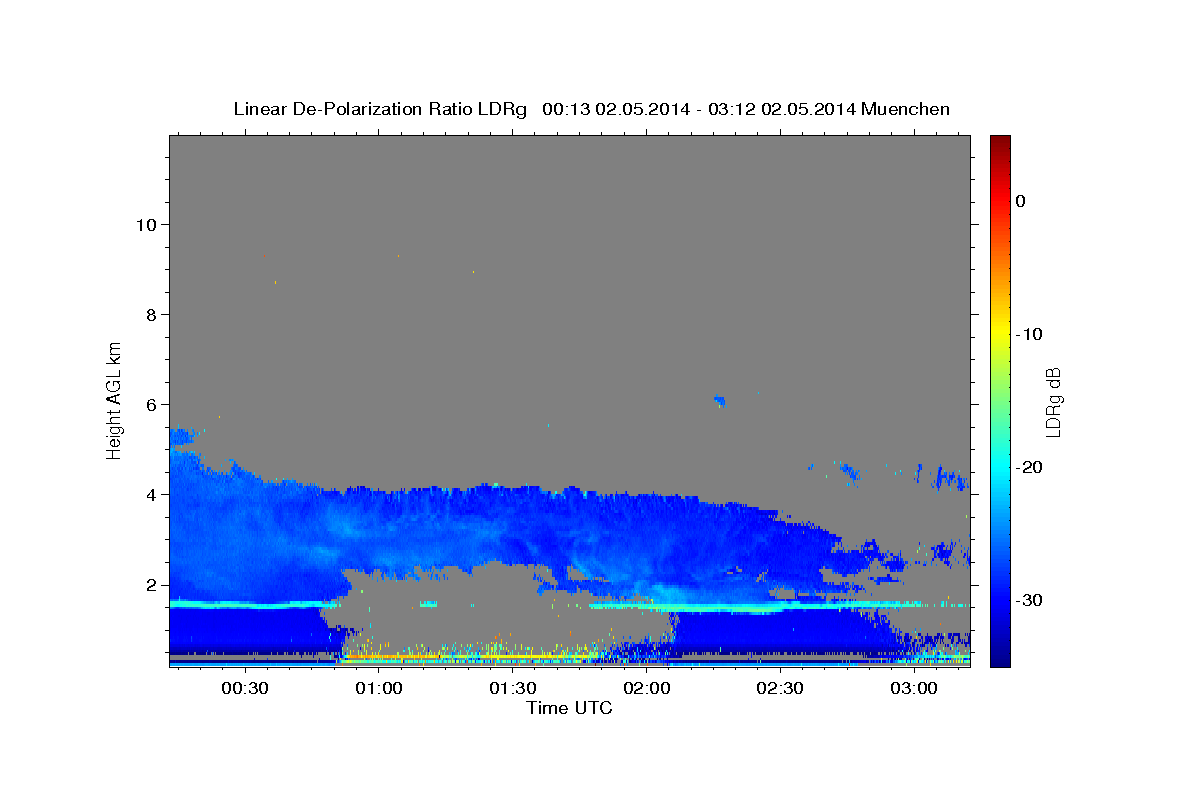Click the 02:00 time tick label

[x=646, y=689]
